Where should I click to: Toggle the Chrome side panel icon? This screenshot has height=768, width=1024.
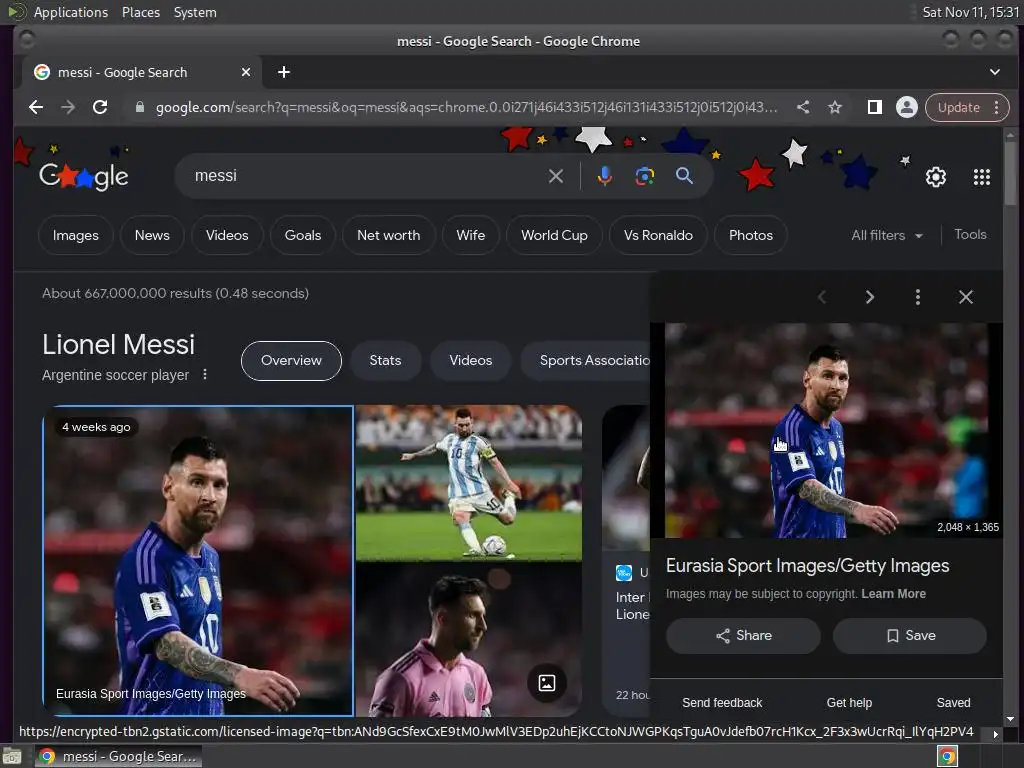tap(874, 107)
